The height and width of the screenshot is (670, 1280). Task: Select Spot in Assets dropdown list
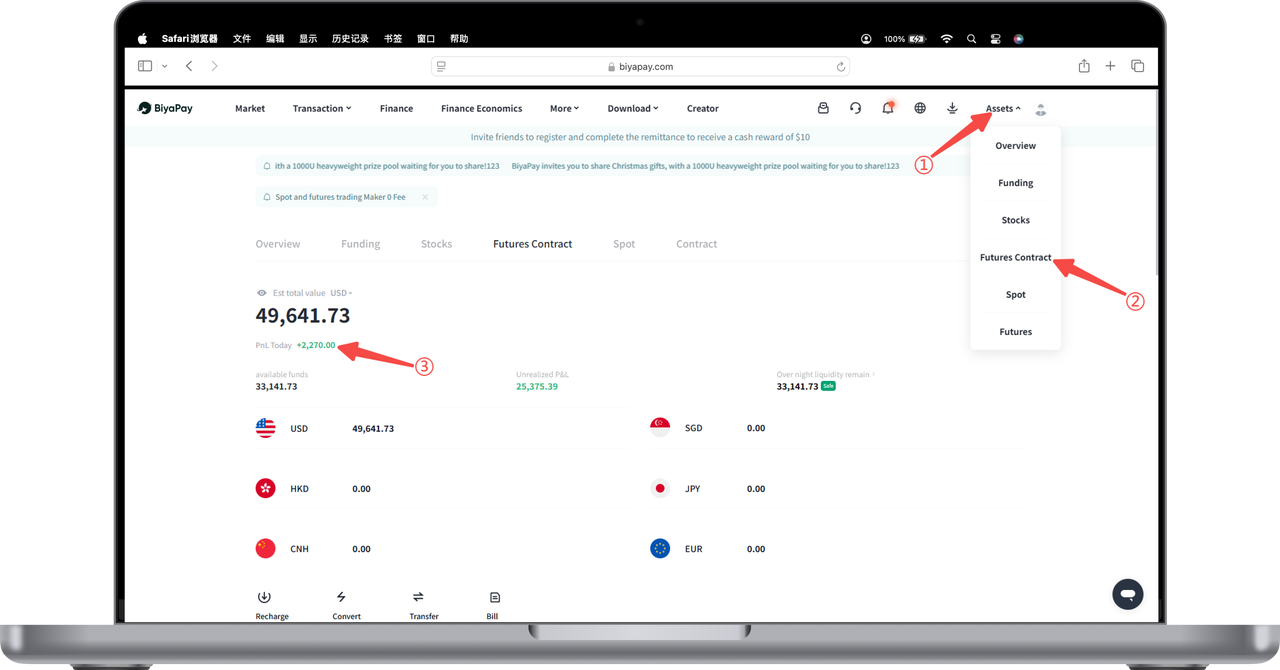click(x=1015, y=295)
